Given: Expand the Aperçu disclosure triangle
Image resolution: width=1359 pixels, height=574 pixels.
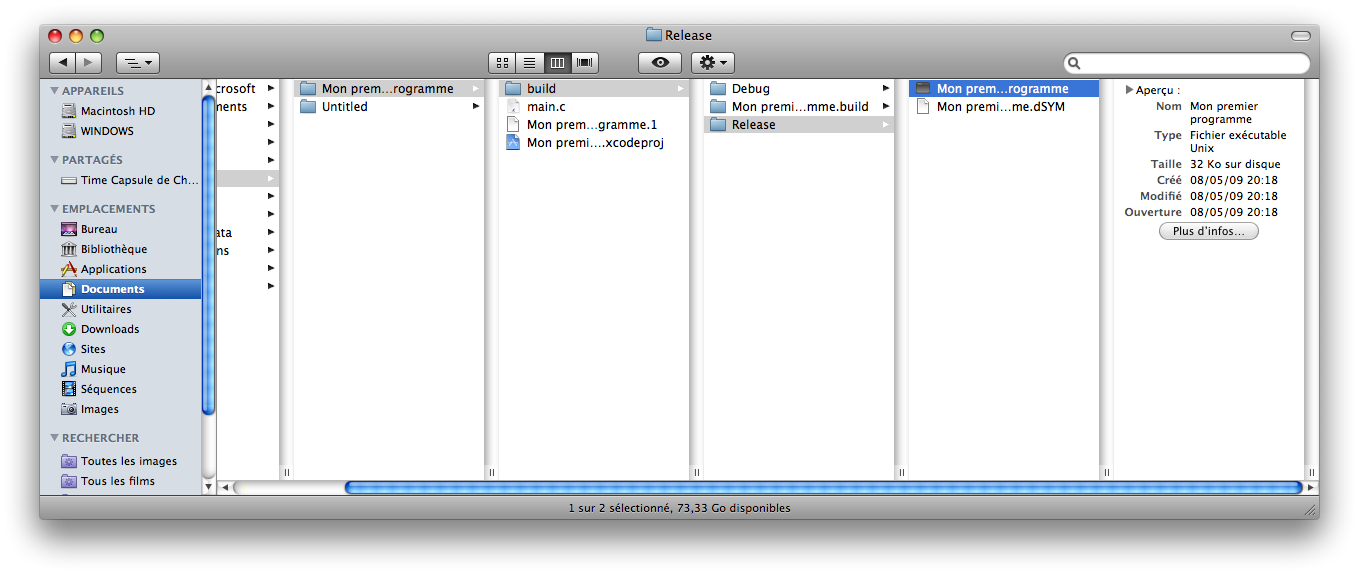Looking at the screenshot, I should point(1129,90).
